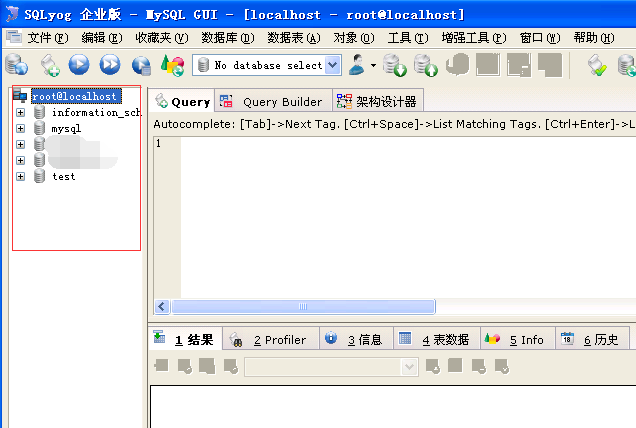Select the information_sch database name
The height and width of the screenshot is (428, 636).
point(96,112)
